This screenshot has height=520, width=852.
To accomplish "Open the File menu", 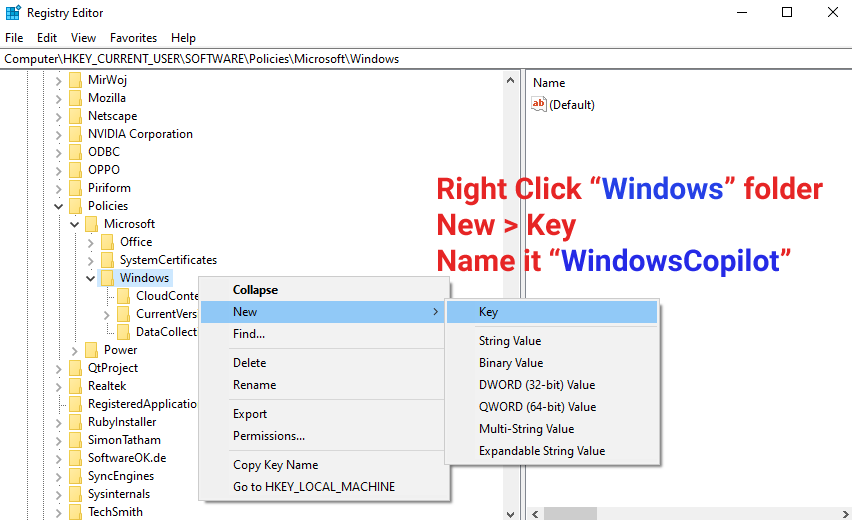I will 14,37.
